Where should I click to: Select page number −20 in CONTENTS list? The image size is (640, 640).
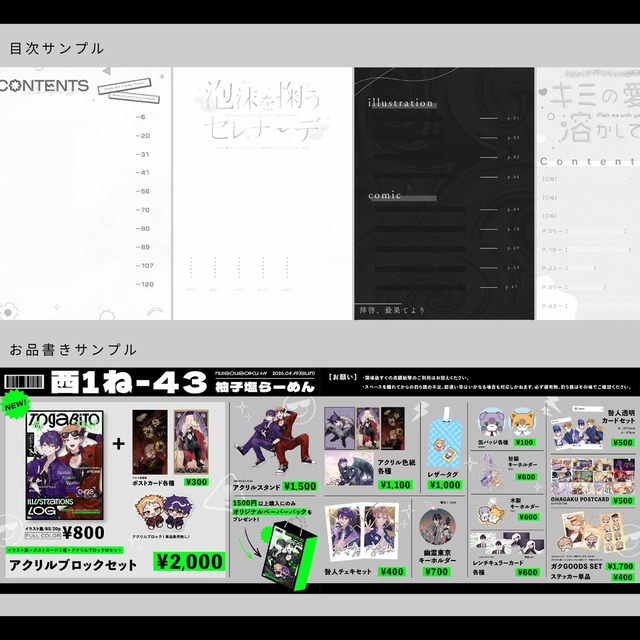tap(143, 136)
